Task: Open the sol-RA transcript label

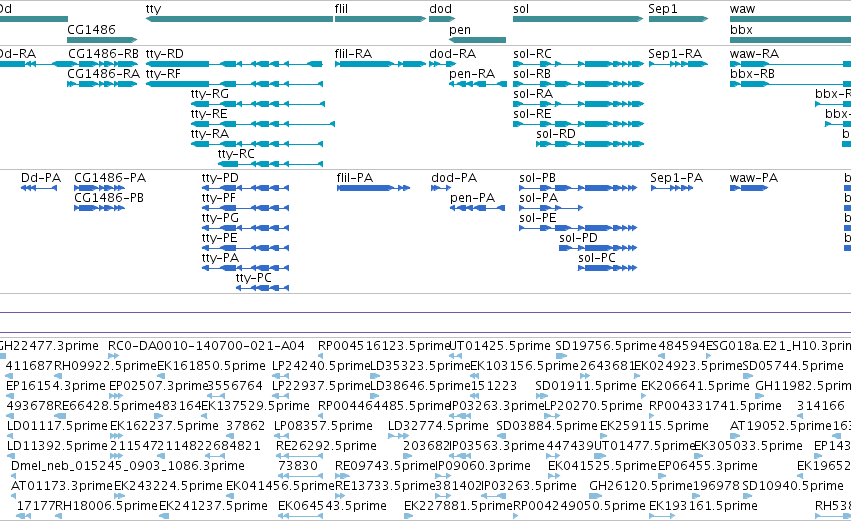Action: click(x=533, y=94)
